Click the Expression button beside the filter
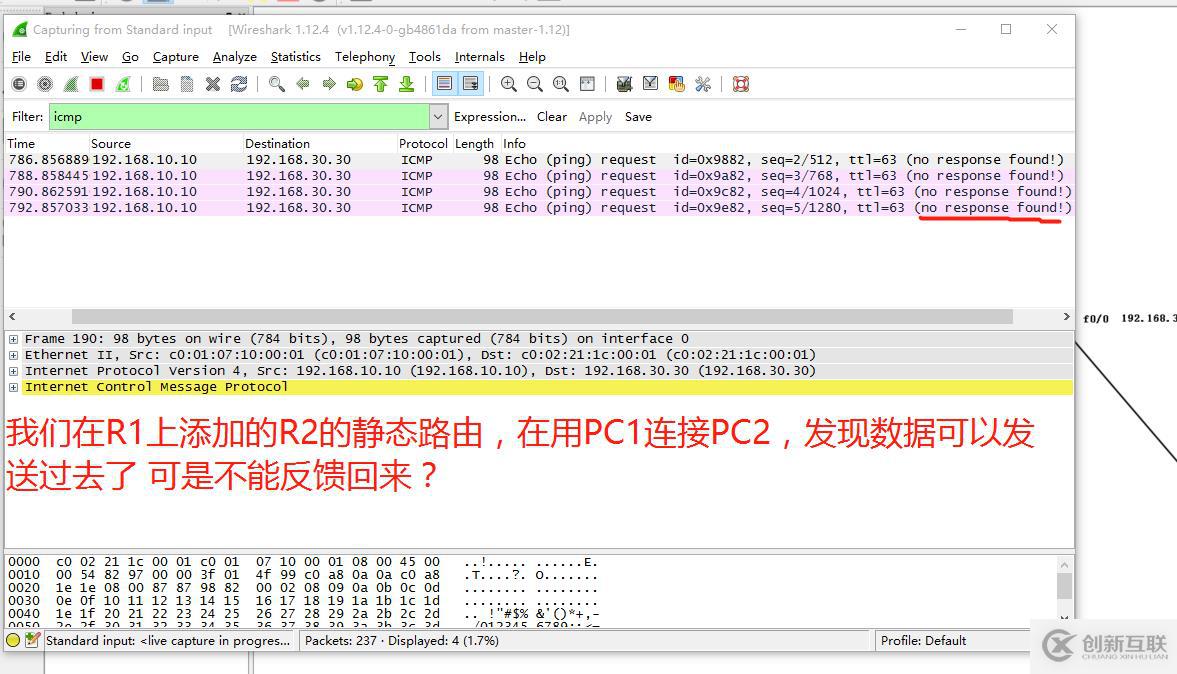1177x674 pixels. [x=489, y=116]
